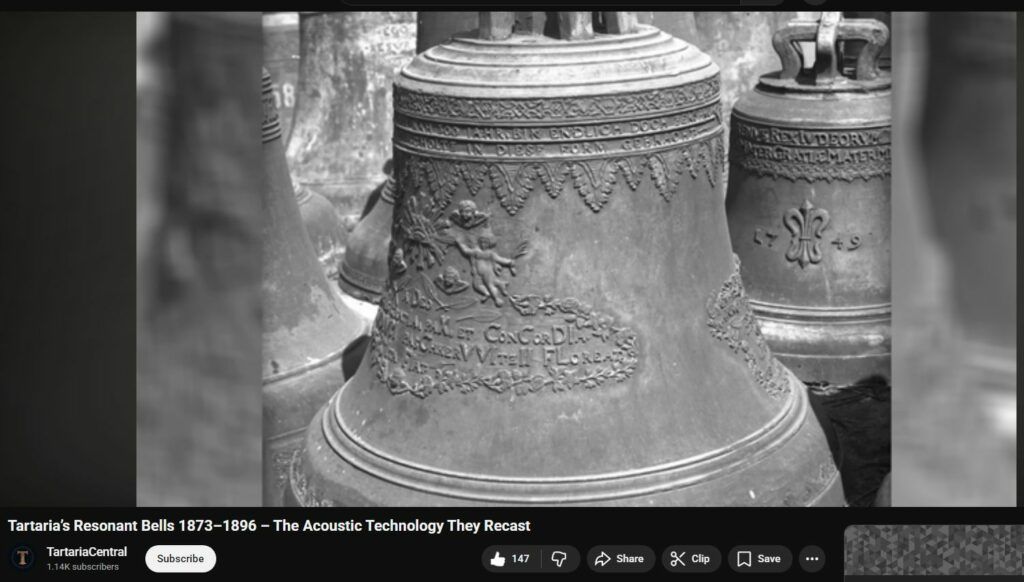
Task: Click the bell video to pause playback
Action: pyautogui.click(x=560, y=300)
